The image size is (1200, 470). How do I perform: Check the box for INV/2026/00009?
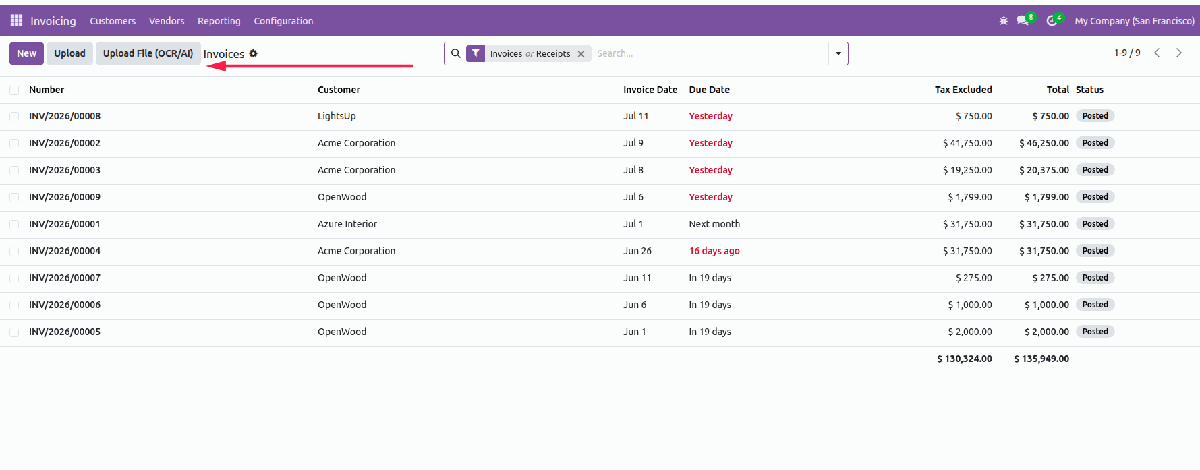pyautogui.click(x=14, y=197)
